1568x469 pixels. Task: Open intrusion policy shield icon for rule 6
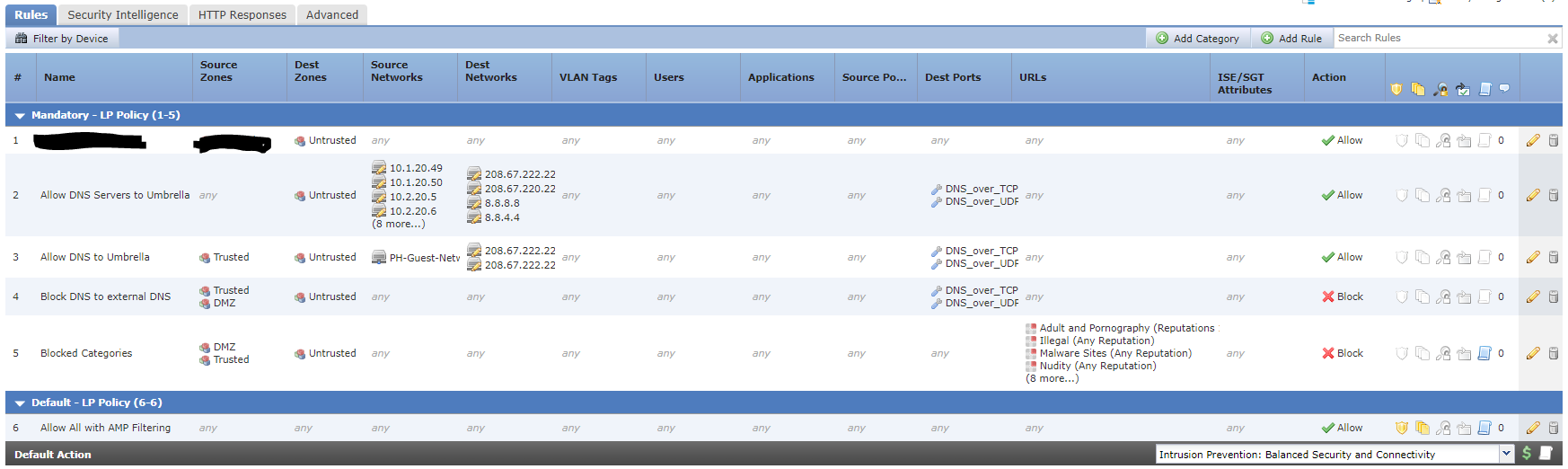(x=1401, y=428)
